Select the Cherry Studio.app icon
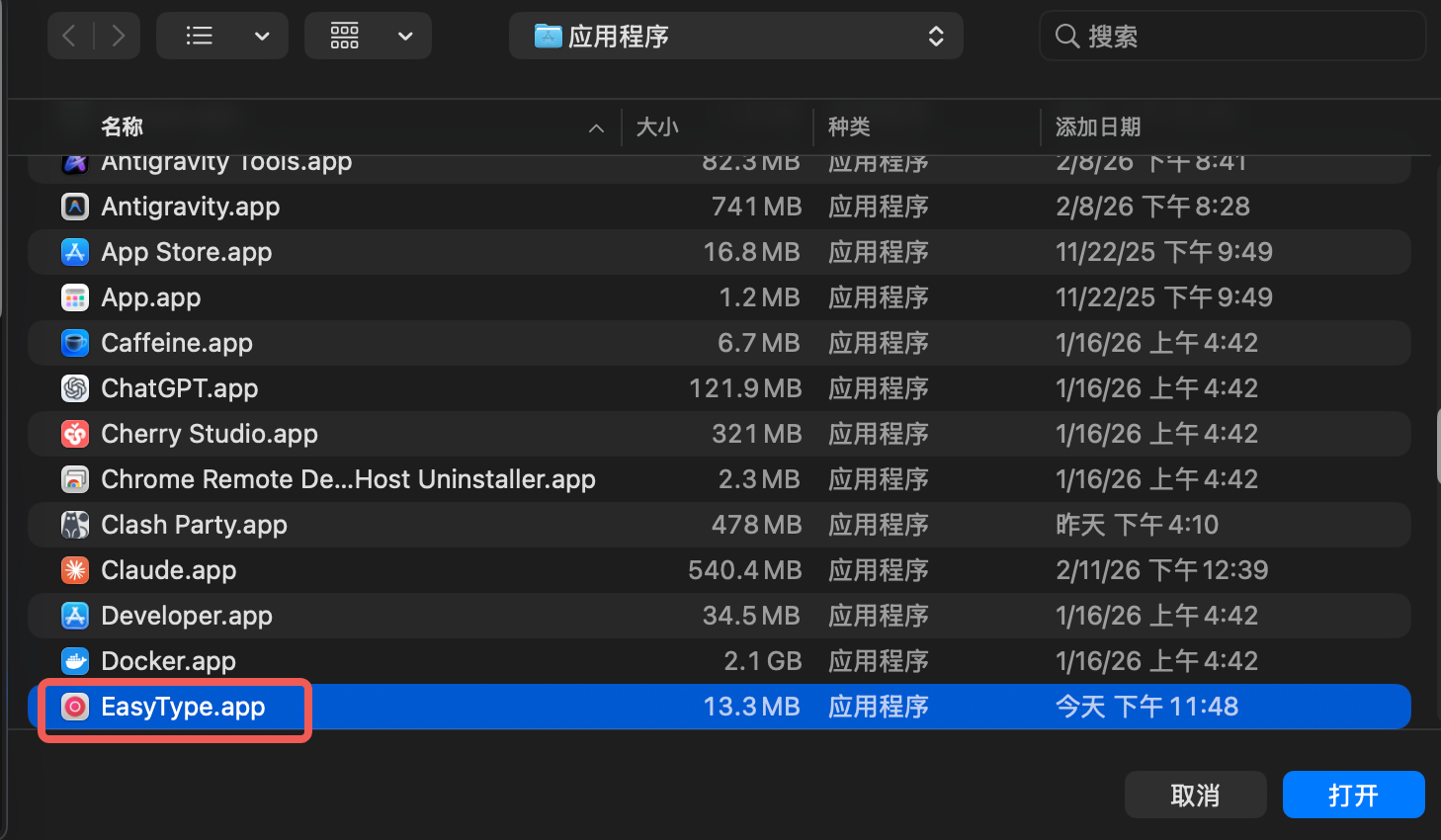Image resolution: width=1441 pixels, height=840 pixels. (75, 434)
